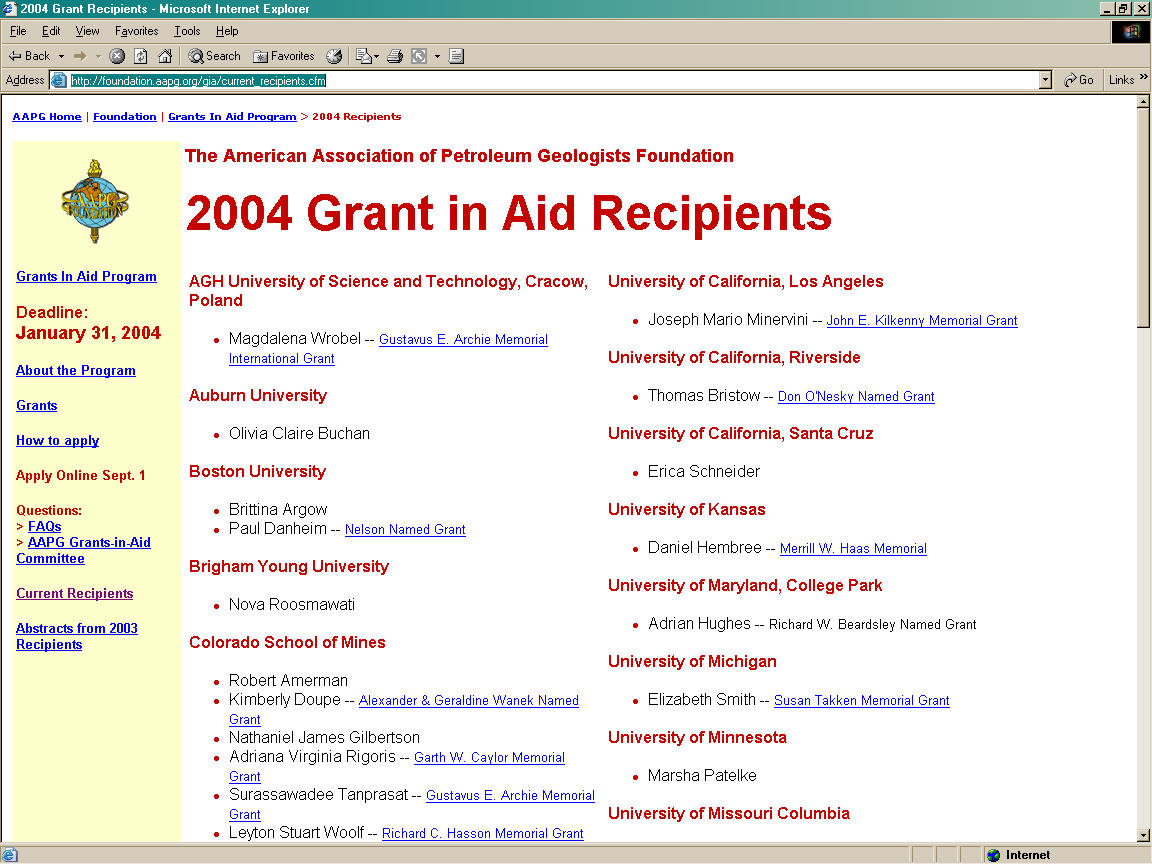Open Alexander & Geraldine Wanek Named Grant link
1152x864 pixels.
pyautogui.click(x=469, y=701)
